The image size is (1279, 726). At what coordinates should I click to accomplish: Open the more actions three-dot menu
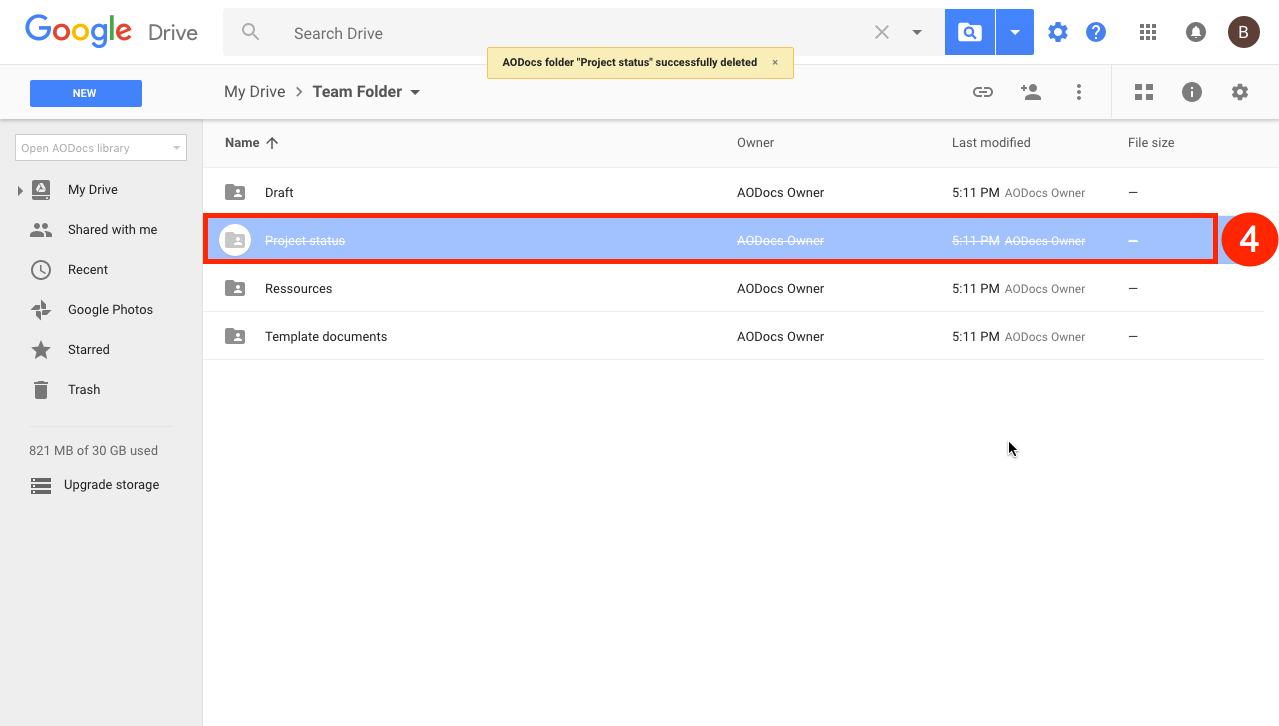[1079, 92]
